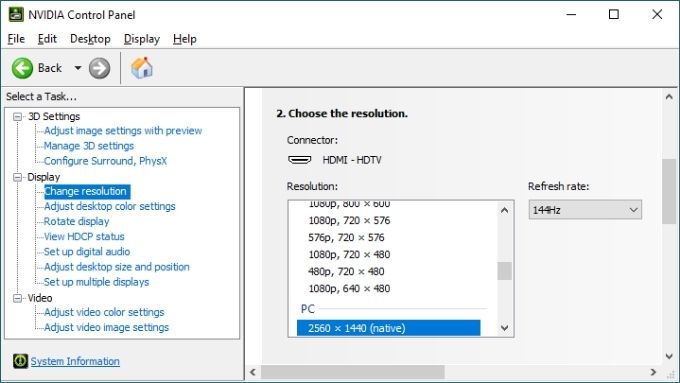Click the horizontal scrollbar thumb
Screen dimensions: 680x383
pyautogui.click(x=353, y=372)
